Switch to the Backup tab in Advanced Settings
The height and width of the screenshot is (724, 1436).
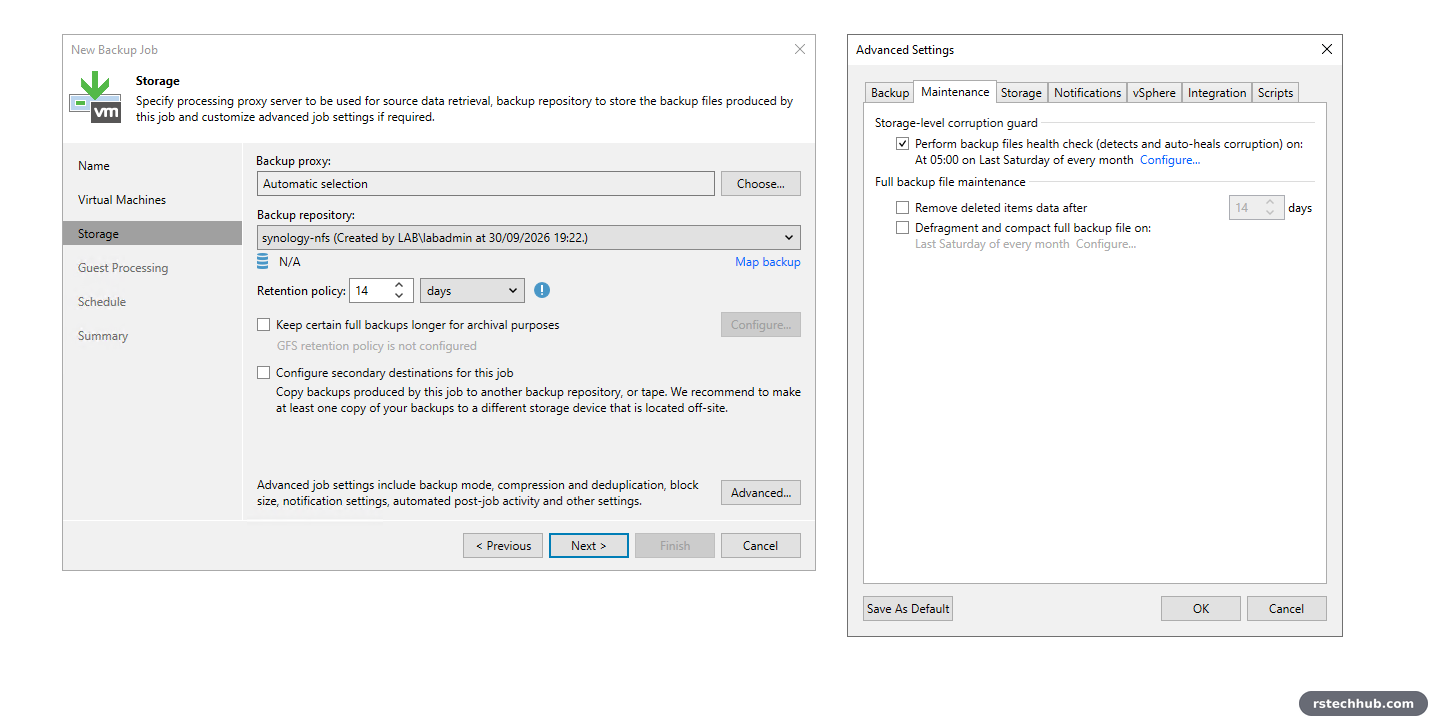pyautogui.click(x=890, y=93)
